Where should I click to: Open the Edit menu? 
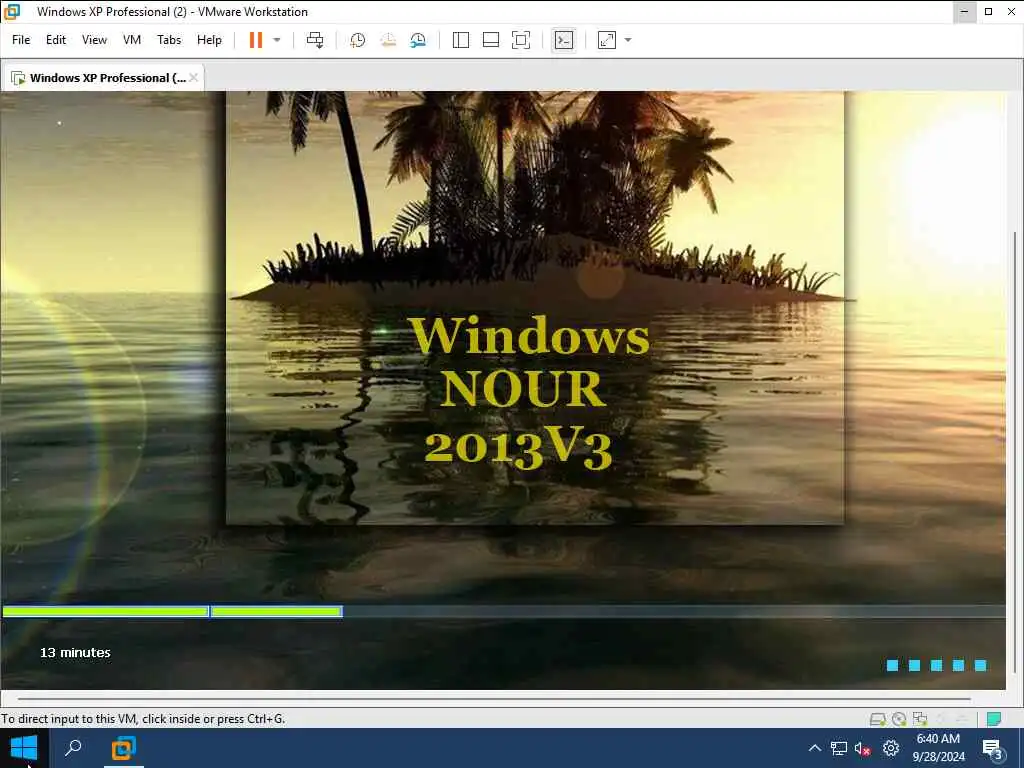coord(56,40)
